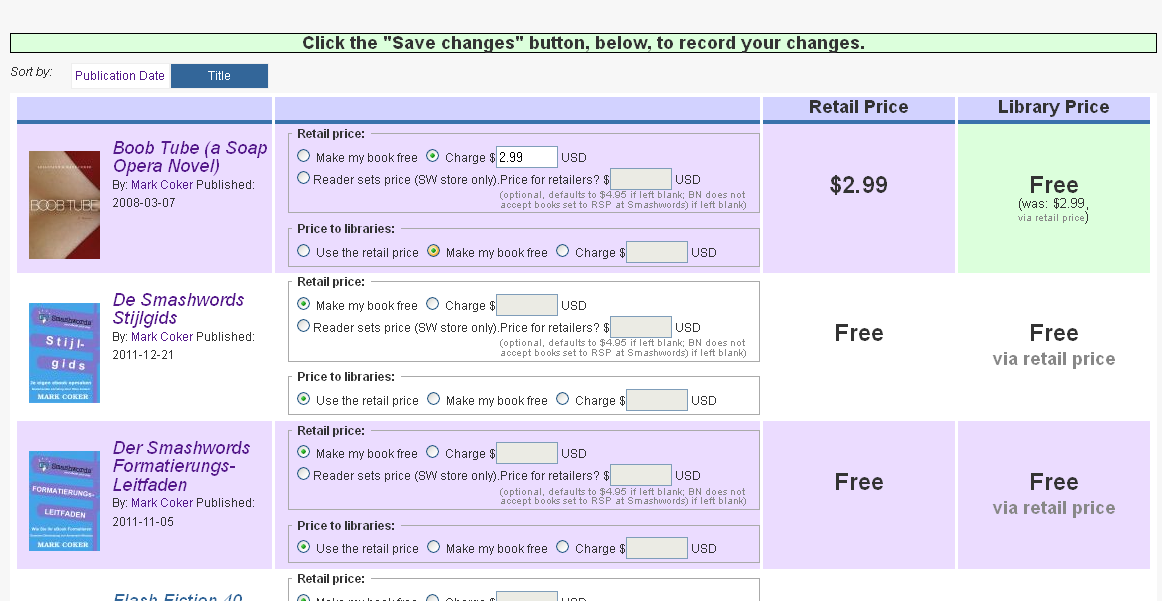
Task: Select retail 'Make my book free' for Boob Tube
Action: [304, 156]
